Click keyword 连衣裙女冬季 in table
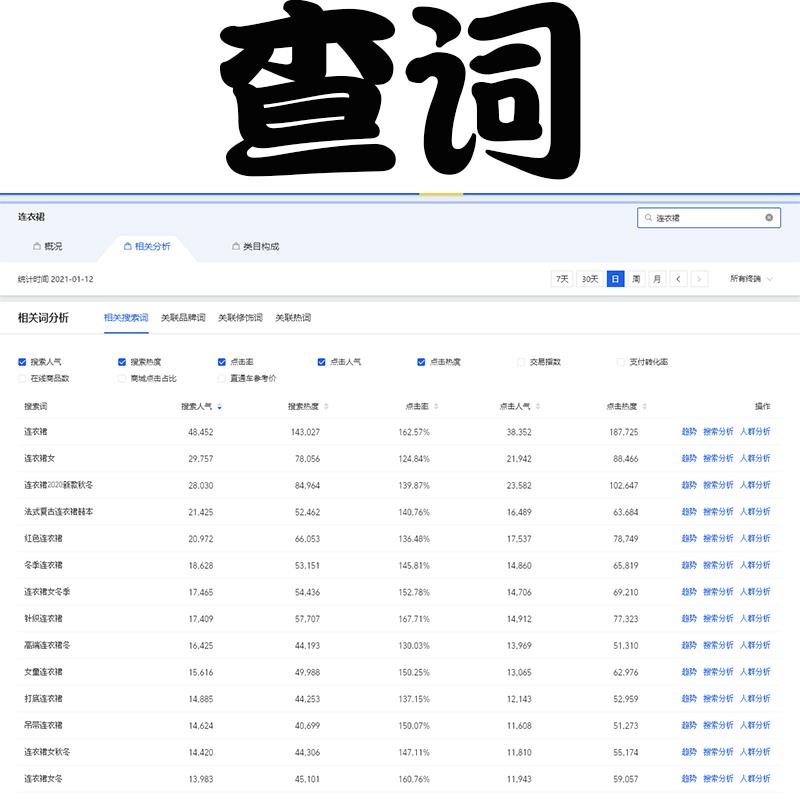Screen dimensions: 800x800 47,592
